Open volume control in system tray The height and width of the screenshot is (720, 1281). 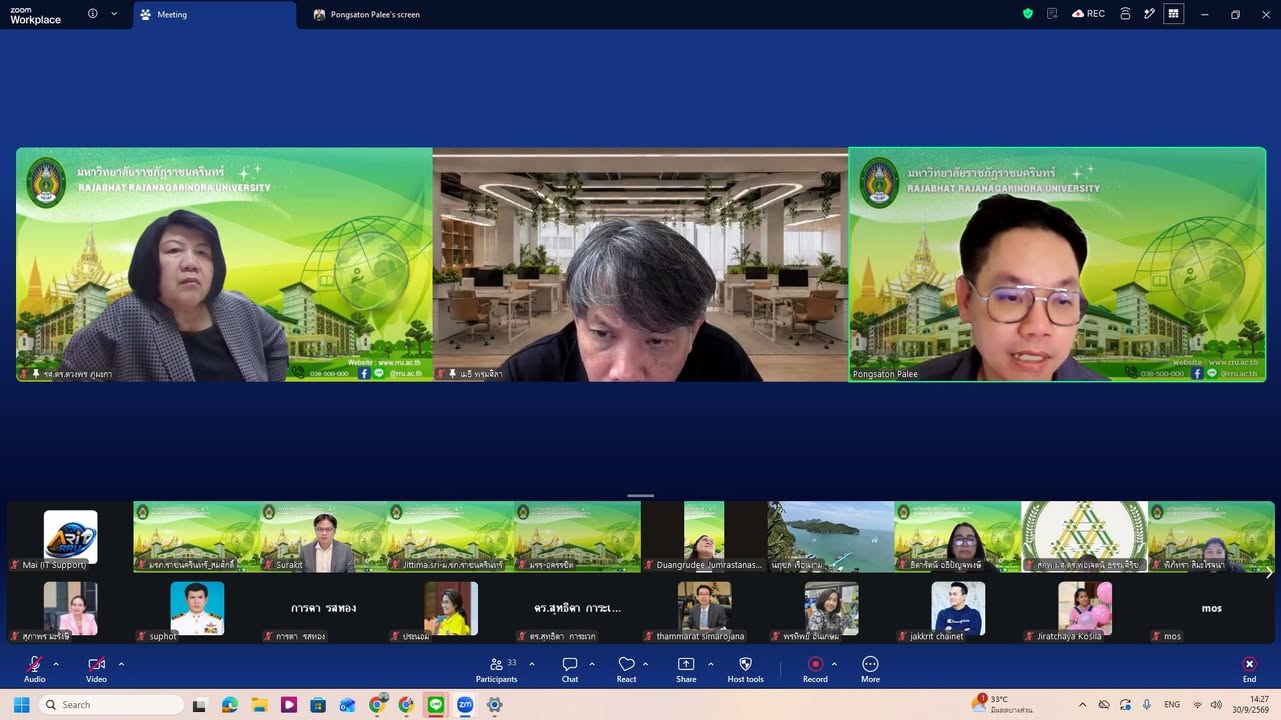[1216, 705]
